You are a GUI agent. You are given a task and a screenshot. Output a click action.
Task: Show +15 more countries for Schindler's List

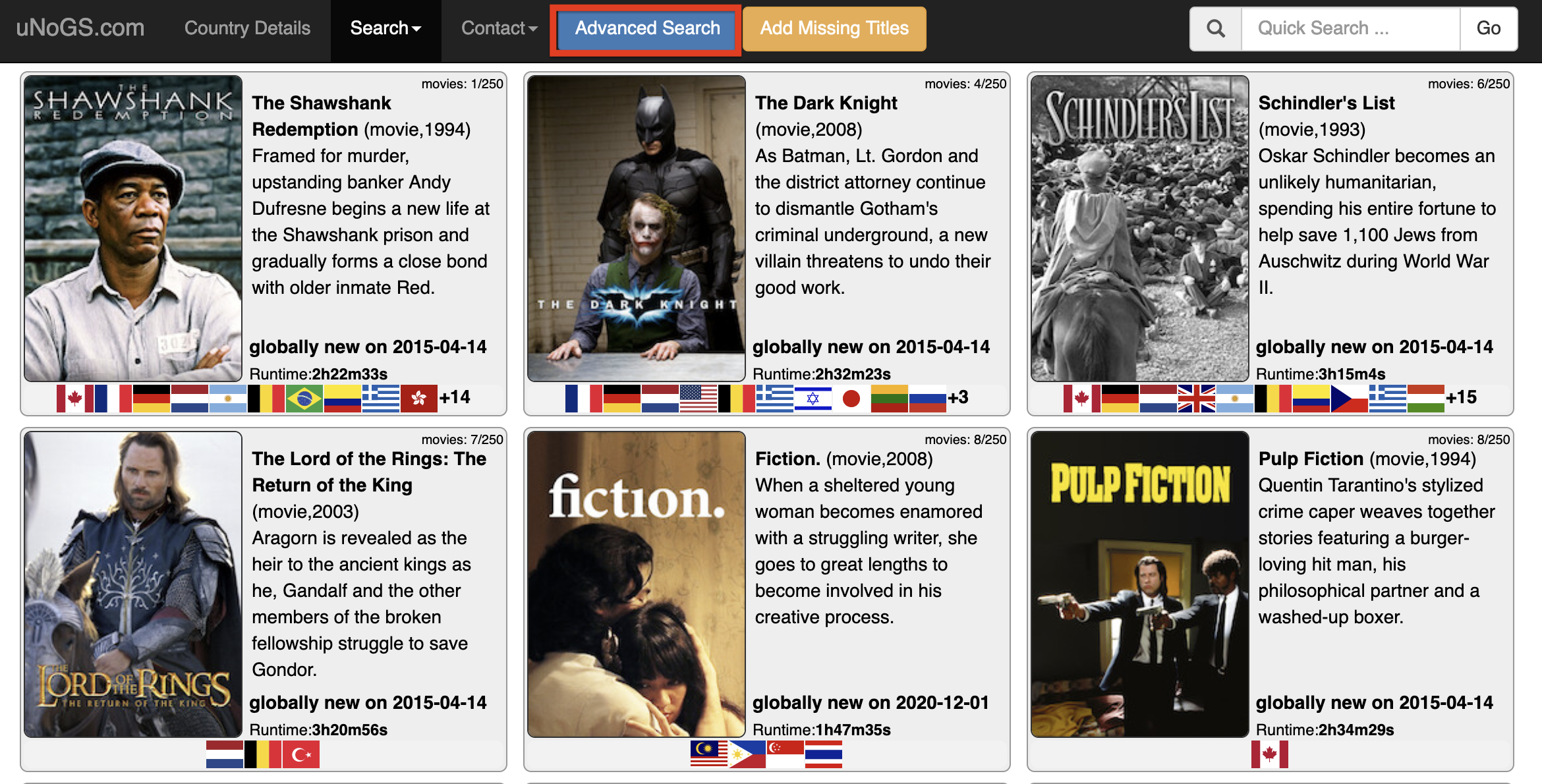click(1462, 397)
